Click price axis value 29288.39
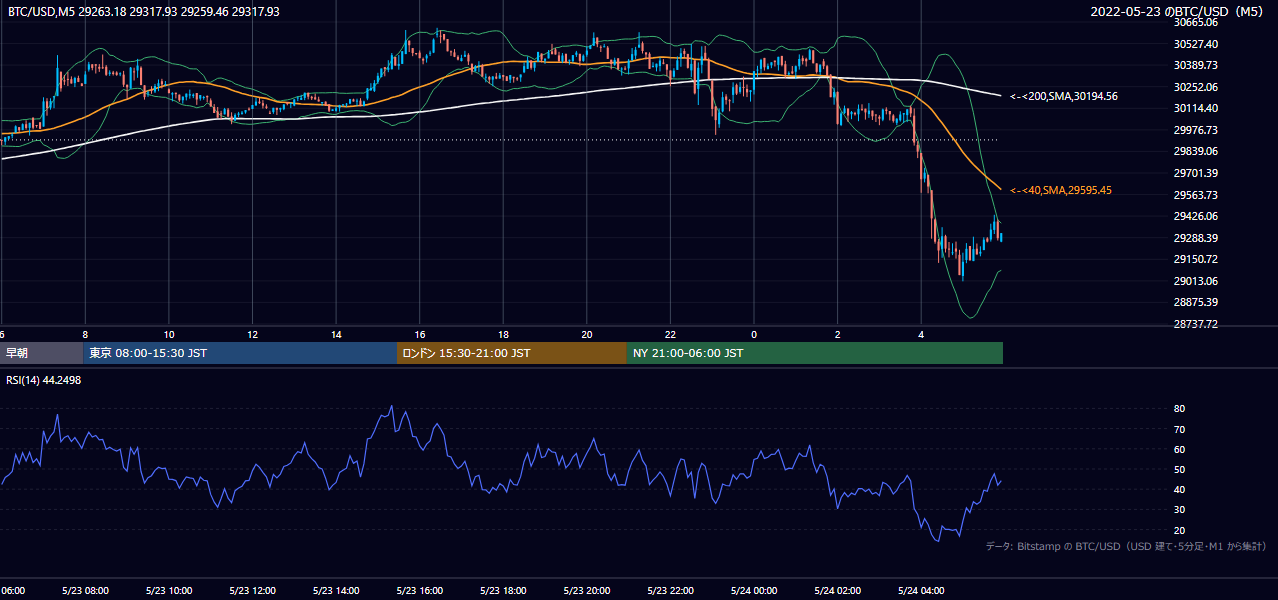The width and height of the screenshot is (1278, 600). 1196,238
